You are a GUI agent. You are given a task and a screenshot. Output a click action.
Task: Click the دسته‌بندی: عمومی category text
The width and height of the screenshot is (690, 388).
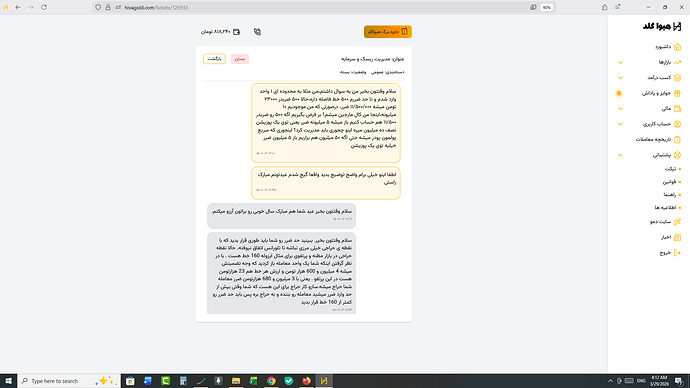388,72
